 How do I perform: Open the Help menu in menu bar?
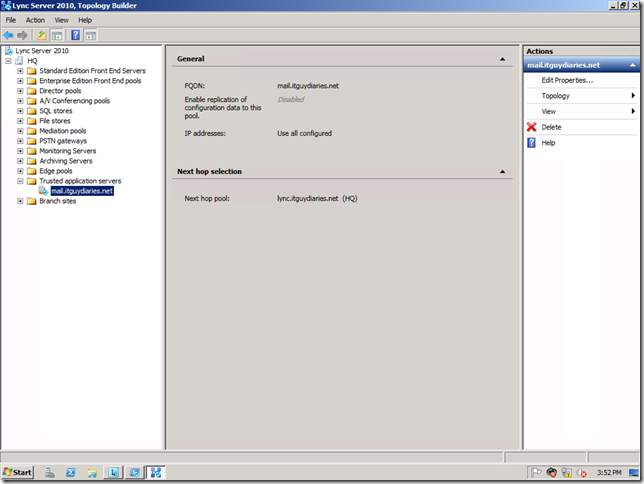coord(85,20)
